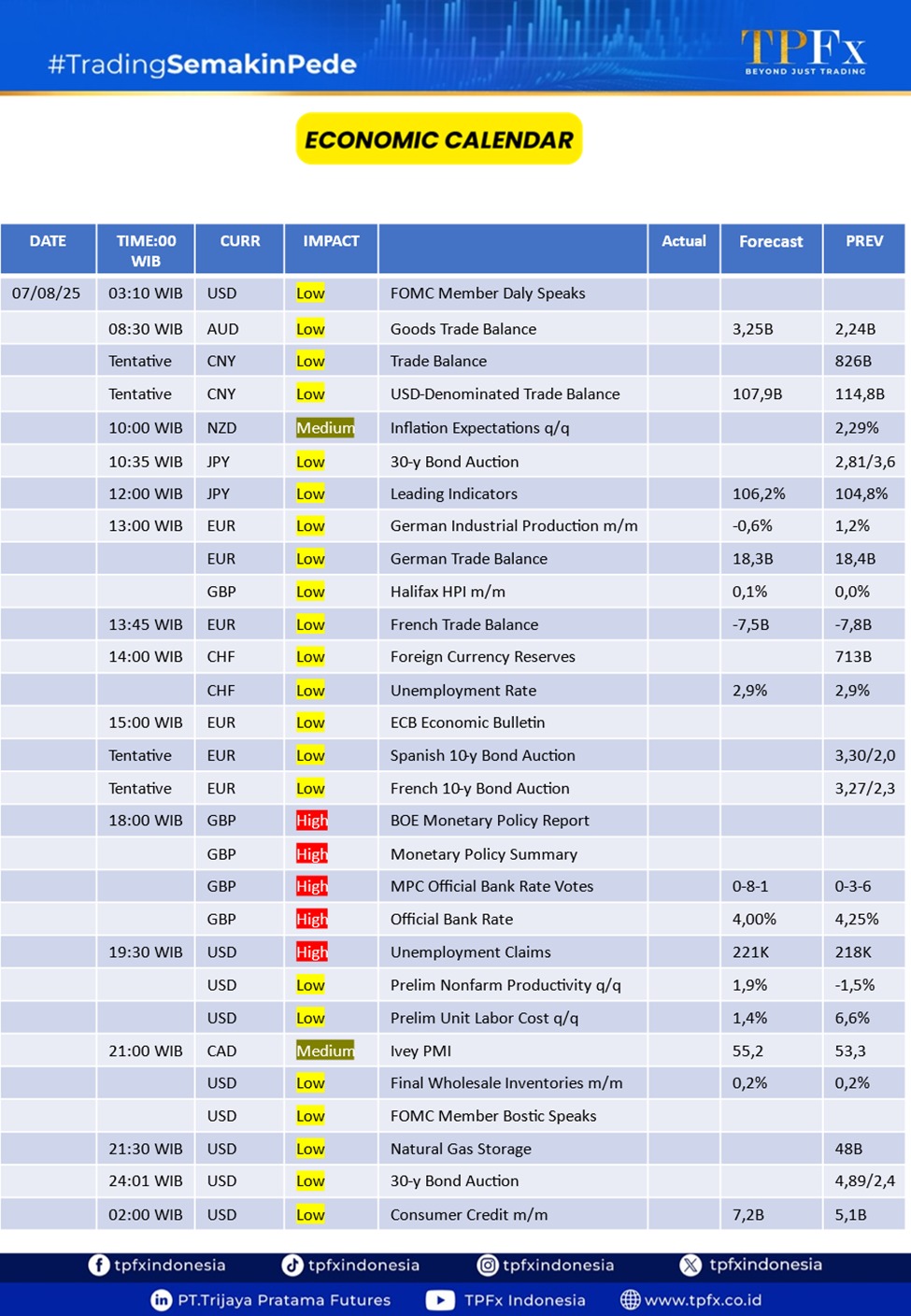Click the red High tag for Official Bank Rate
The image size is (911, 1316).
point(311,919)
